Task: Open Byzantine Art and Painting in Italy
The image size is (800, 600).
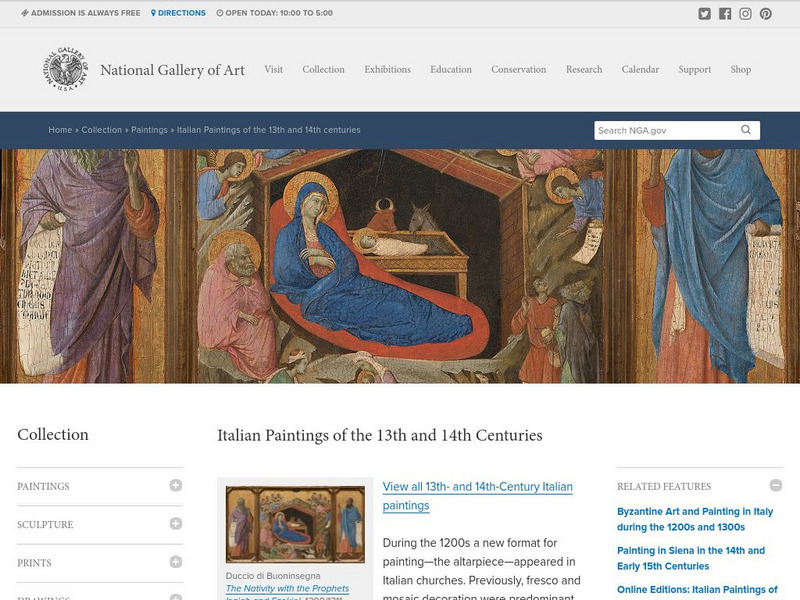Action: [x=694, y=519]
